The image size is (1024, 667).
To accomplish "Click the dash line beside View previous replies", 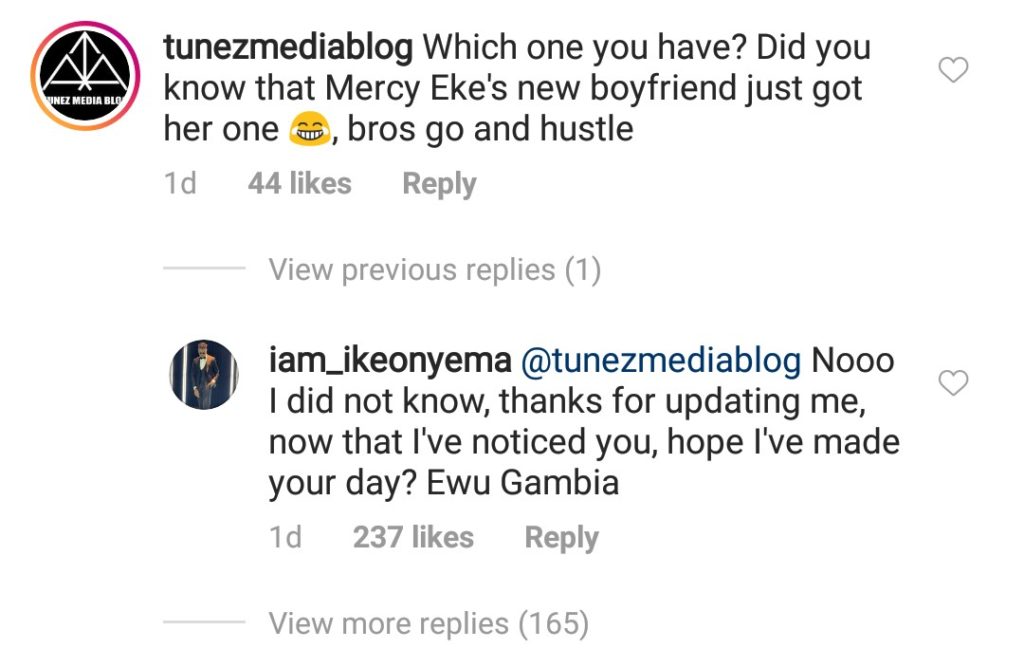I will click(x=204, y=270).
